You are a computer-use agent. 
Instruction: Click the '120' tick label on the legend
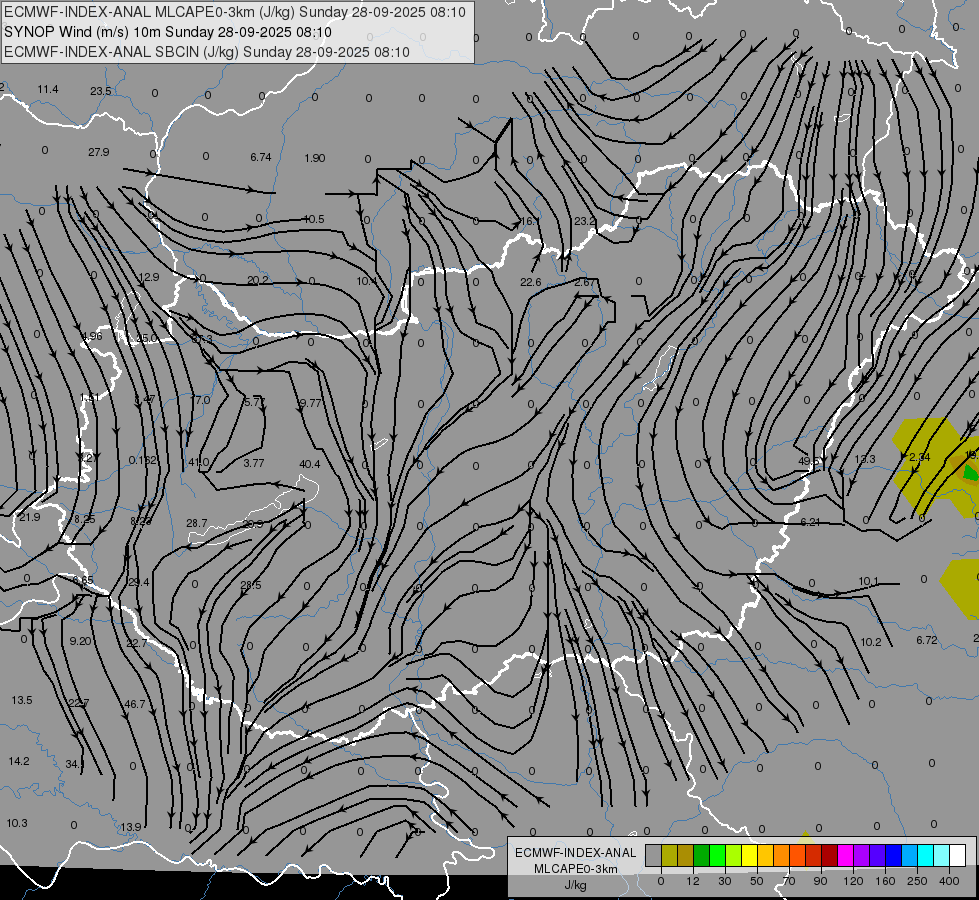pyautogui.click(x=853, y=881)
